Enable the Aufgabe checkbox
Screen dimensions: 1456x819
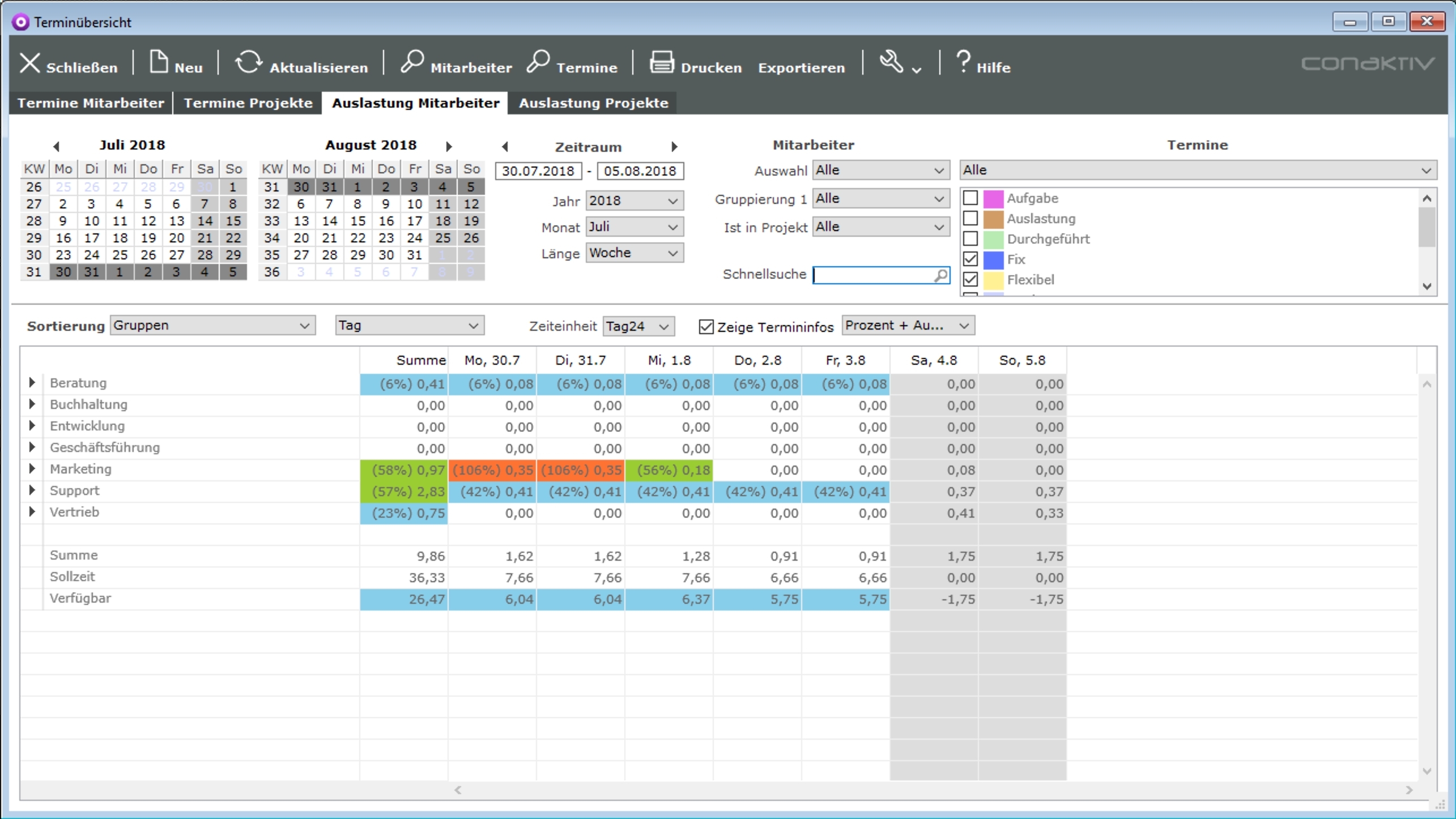click(x=970, y=198)
